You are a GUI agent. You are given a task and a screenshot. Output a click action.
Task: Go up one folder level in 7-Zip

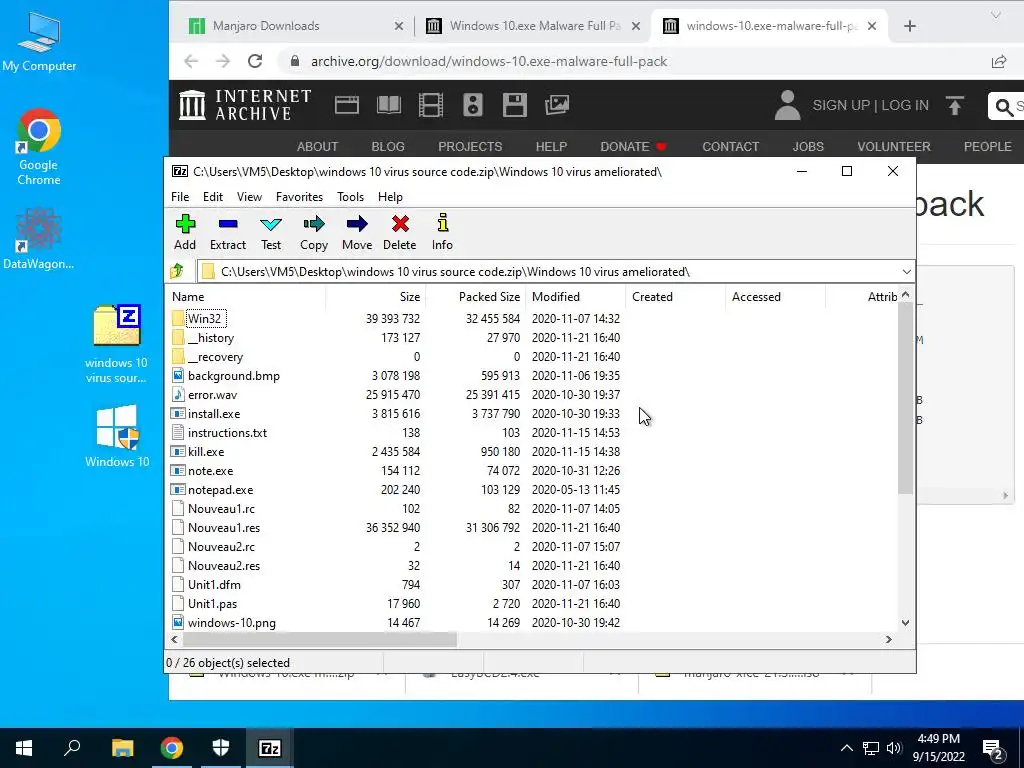click(177, 271)
